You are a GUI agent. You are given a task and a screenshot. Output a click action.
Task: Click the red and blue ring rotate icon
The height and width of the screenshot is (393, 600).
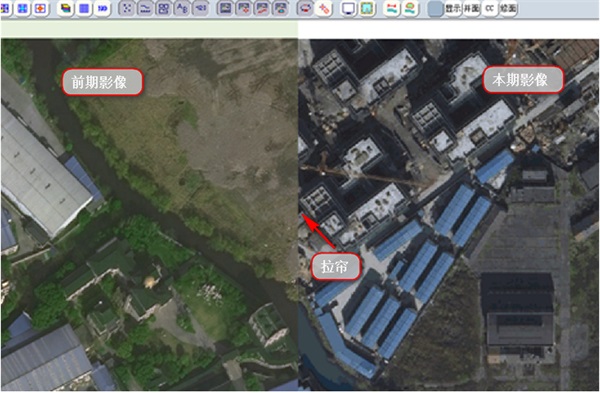pos(306,8)
